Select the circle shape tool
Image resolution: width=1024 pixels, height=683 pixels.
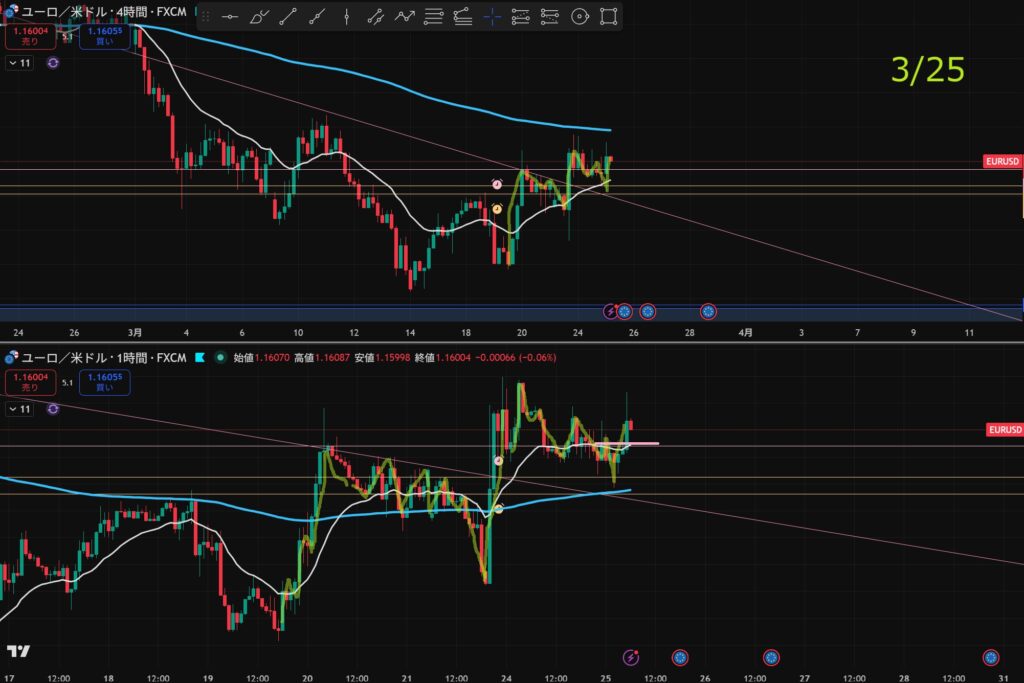579,17
